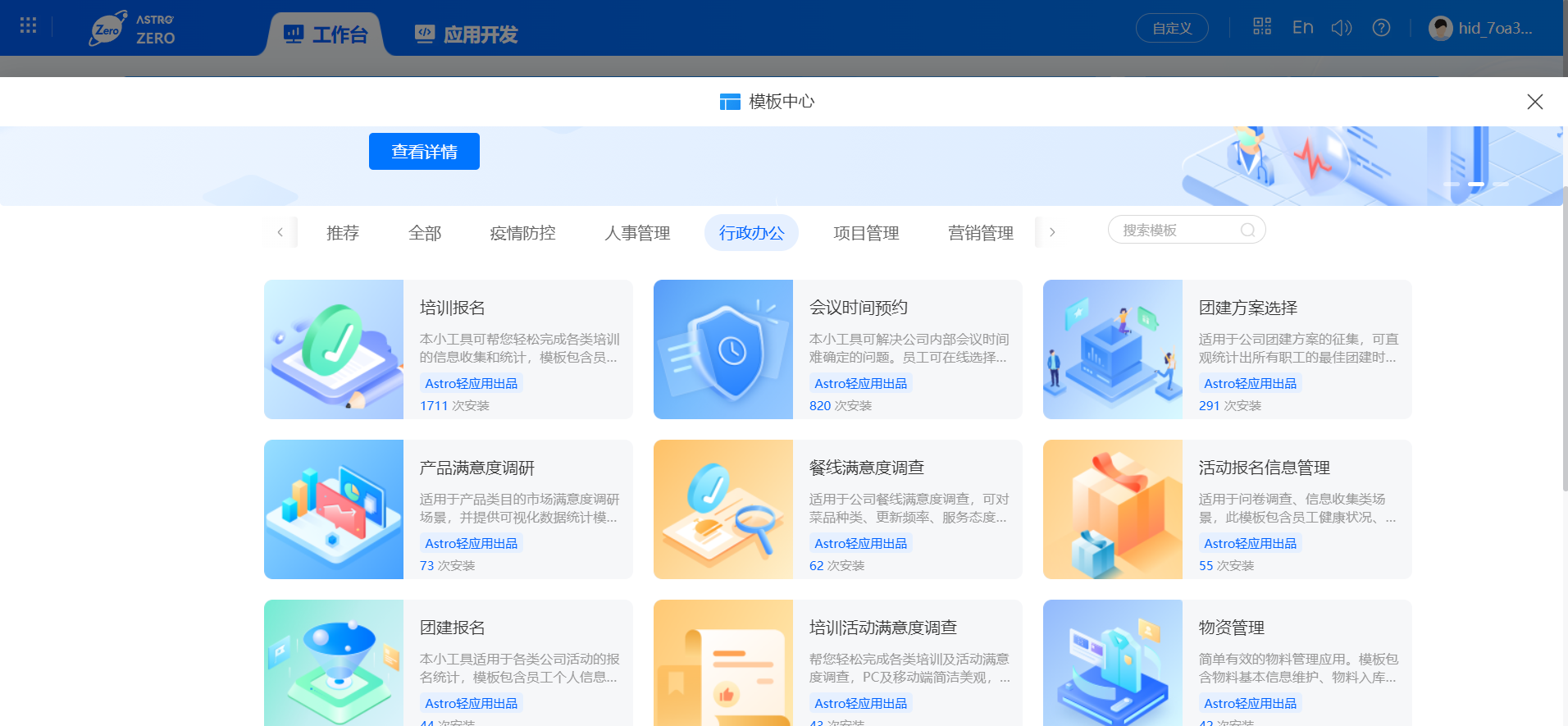
Task: Open the QR code icon in header
Action: pos(1262,27)
